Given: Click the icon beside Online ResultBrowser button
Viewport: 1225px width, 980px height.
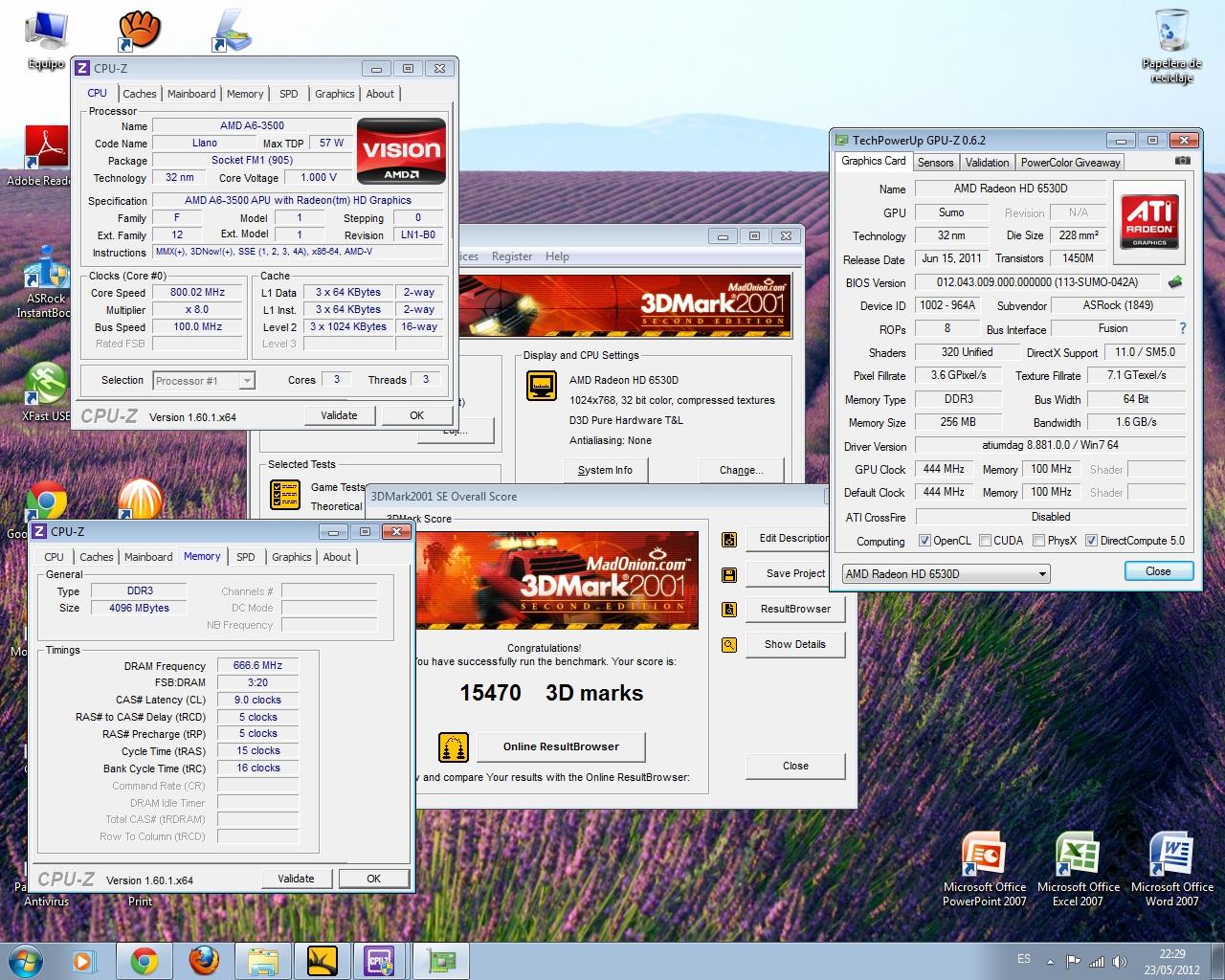Looking at the screenshot, I should point(453,746).
